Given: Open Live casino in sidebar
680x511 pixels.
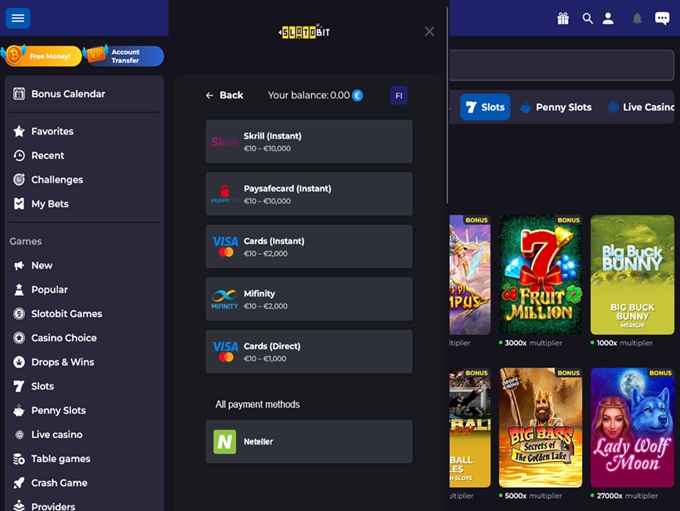Looking at the screenshot, I should (x=48, y=435).
